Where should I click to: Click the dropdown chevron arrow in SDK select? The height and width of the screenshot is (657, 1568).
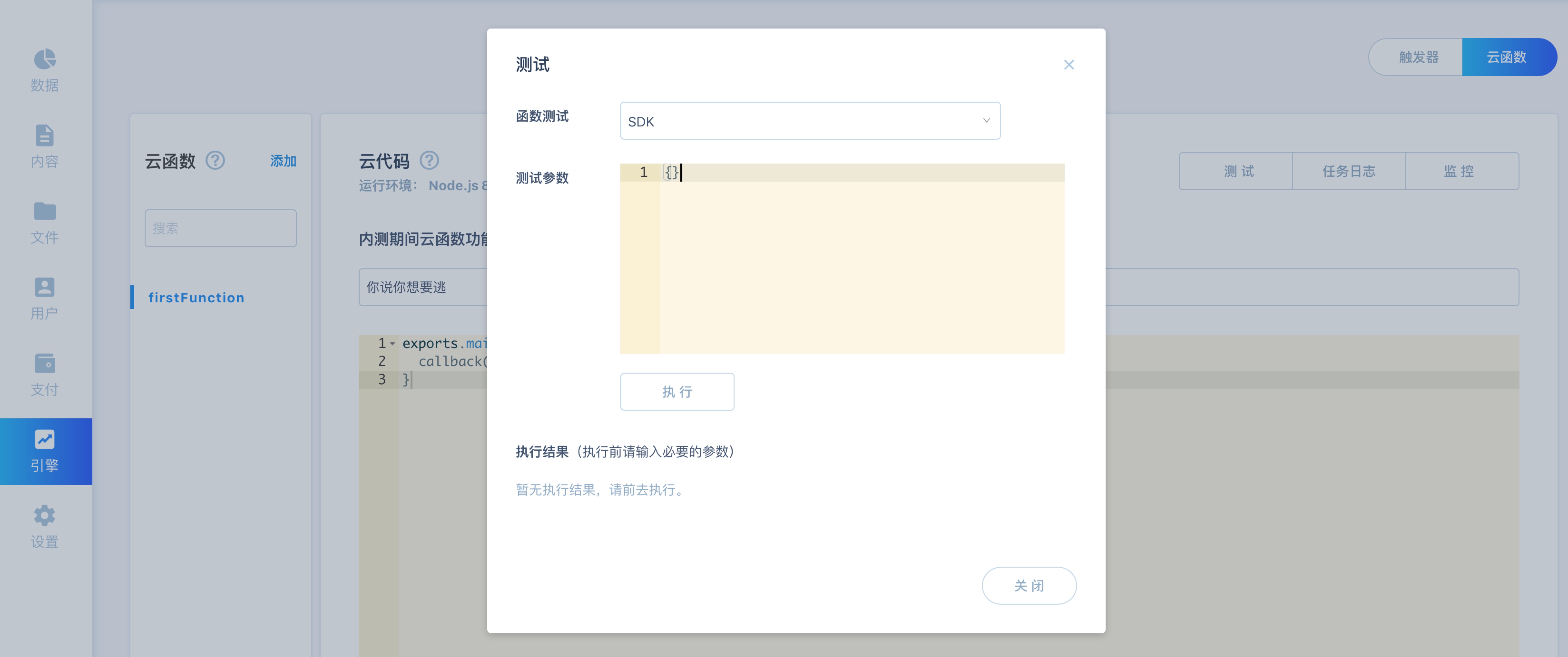click(x=986, y=121)
